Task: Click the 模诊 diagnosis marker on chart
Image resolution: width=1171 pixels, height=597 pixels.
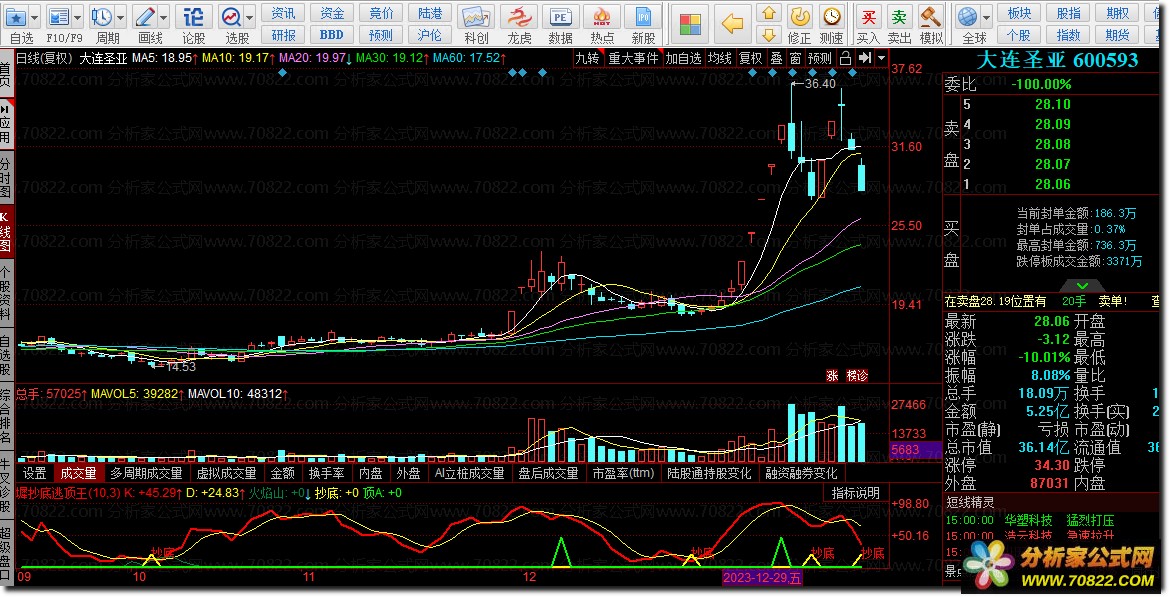Action: coord(857,376)
